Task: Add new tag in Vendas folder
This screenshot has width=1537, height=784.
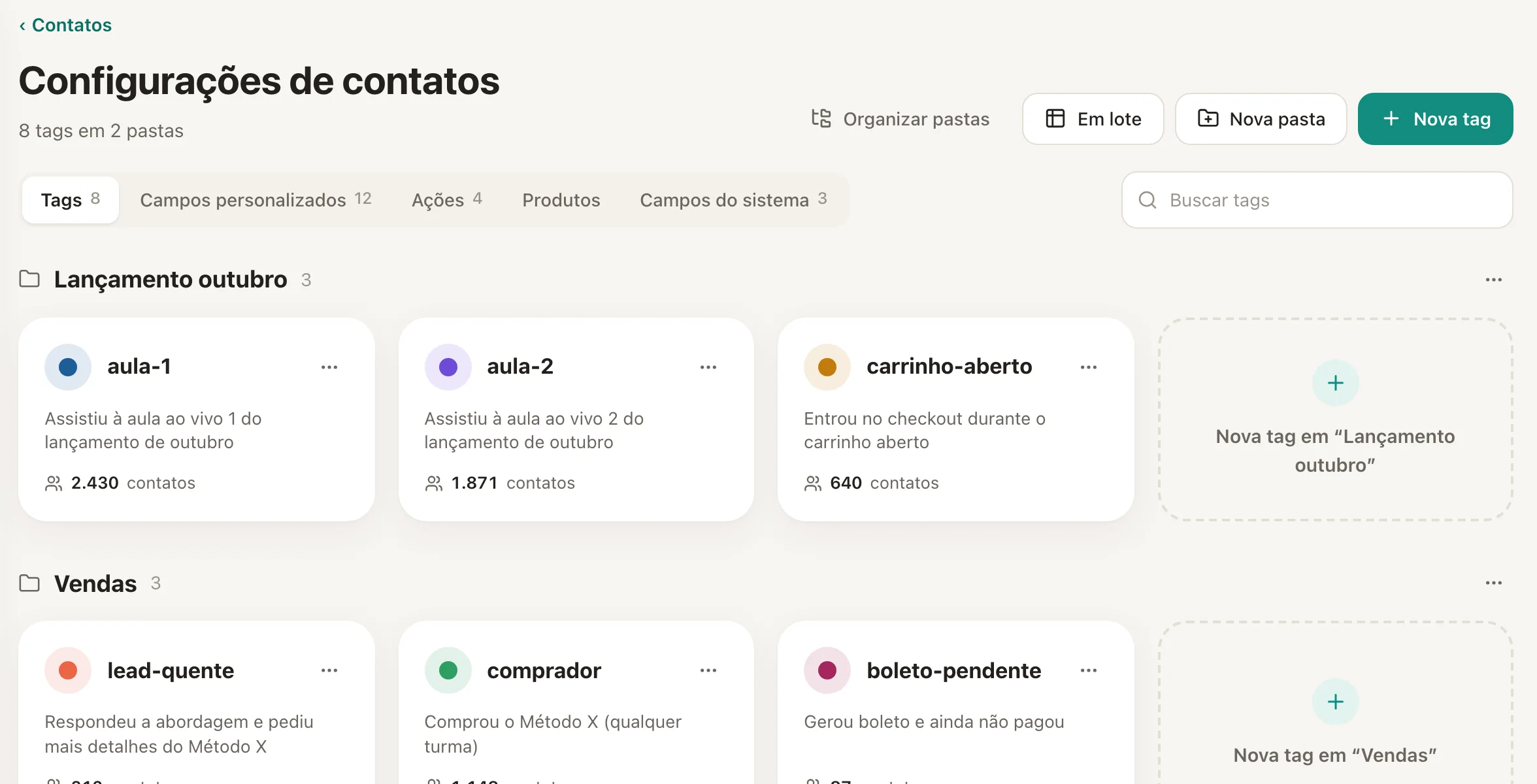Action: 1335,703
